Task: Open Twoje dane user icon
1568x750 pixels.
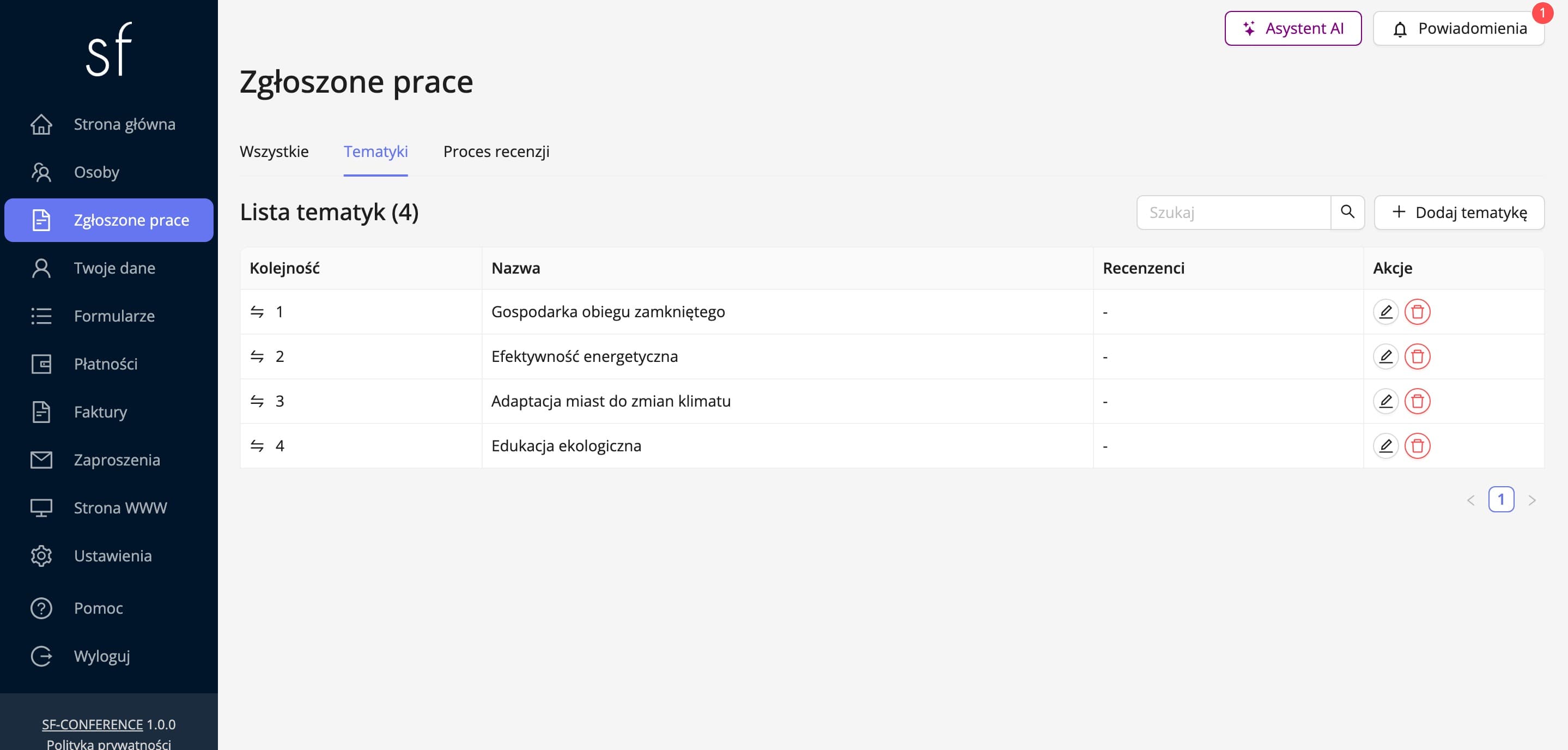Action: (41, 268)
